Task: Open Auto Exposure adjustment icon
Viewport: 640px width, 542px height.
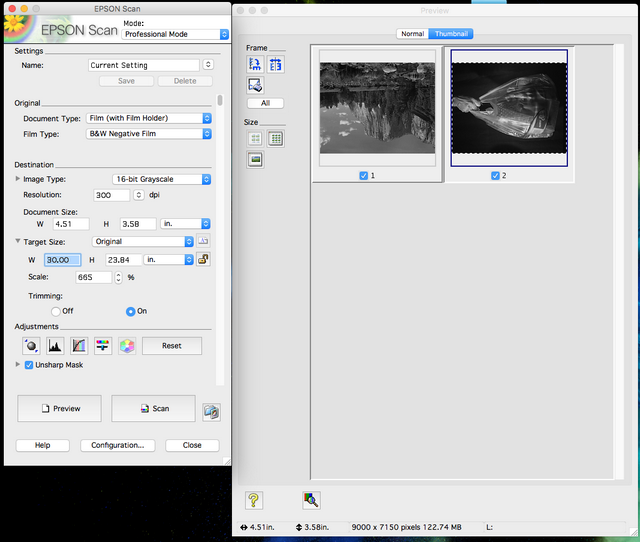Action: point(31,346)
